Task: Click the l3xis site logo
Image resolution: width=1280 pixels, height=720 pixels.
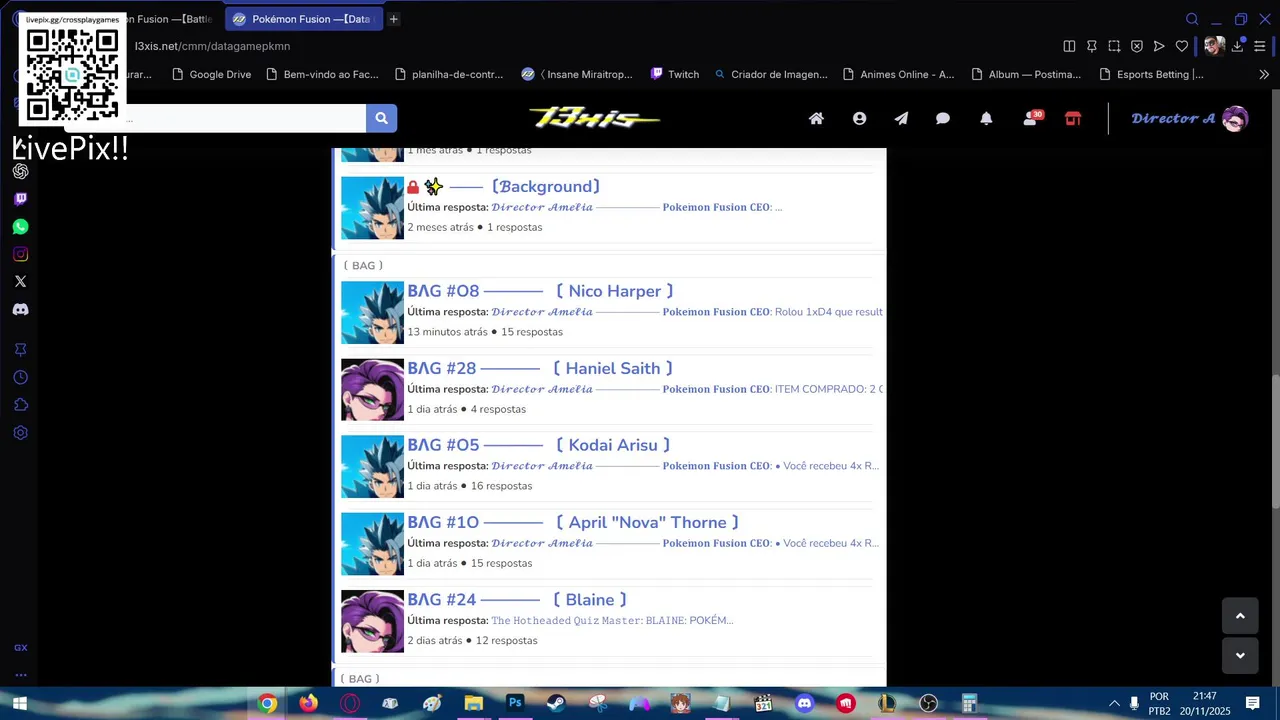Action: click(594, 118)
